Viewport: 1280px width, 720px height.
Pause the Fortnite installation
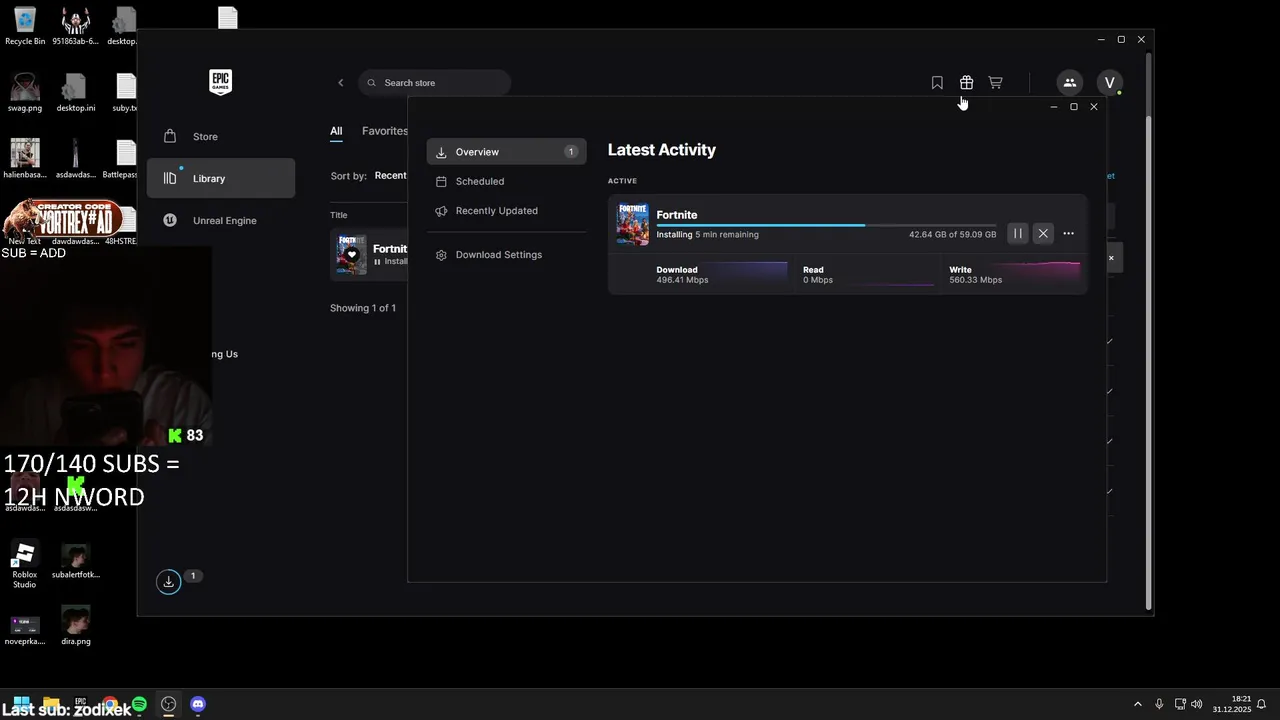point(1017,233)
